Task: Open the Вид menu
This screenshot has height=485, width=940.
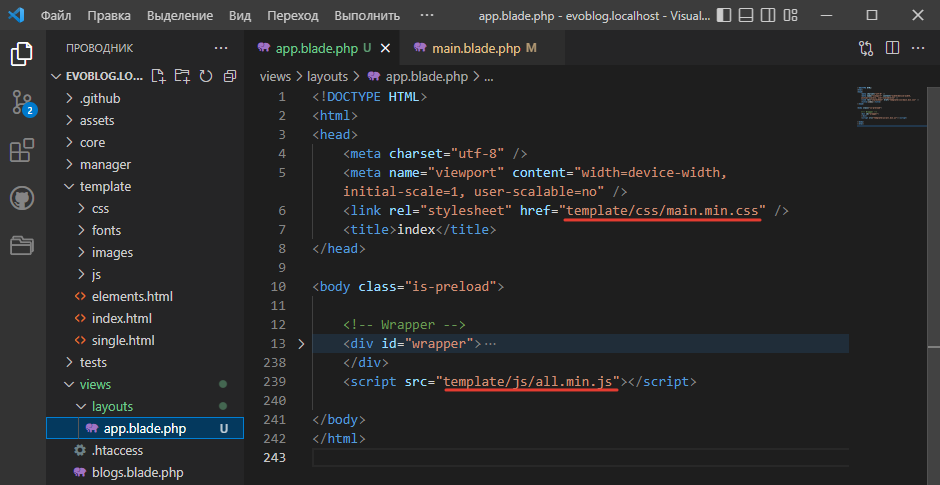Action: coord(240,16)
